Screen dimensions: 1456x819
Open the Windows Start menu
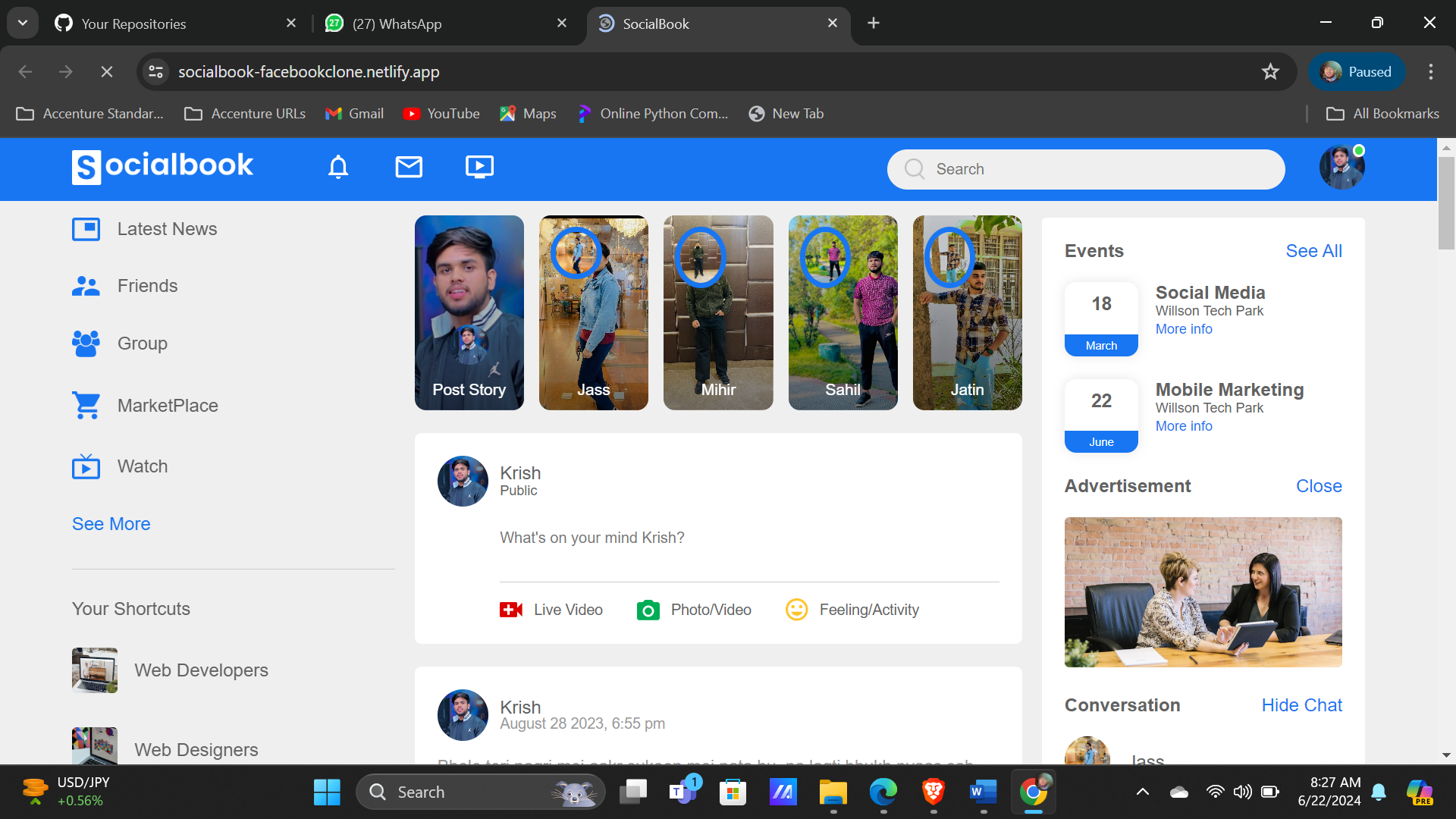coord(327,792)
